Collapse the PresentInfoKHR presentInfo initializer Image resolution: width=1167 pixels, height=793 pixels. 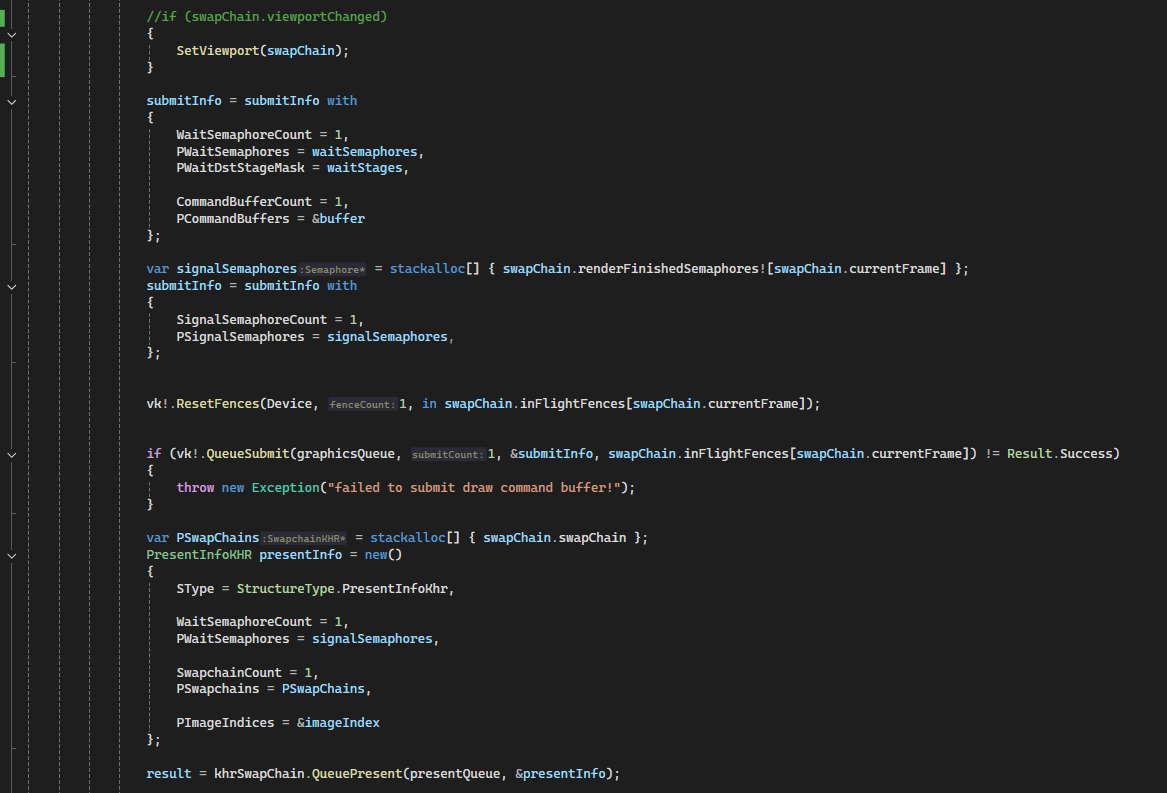click(12, 555)
